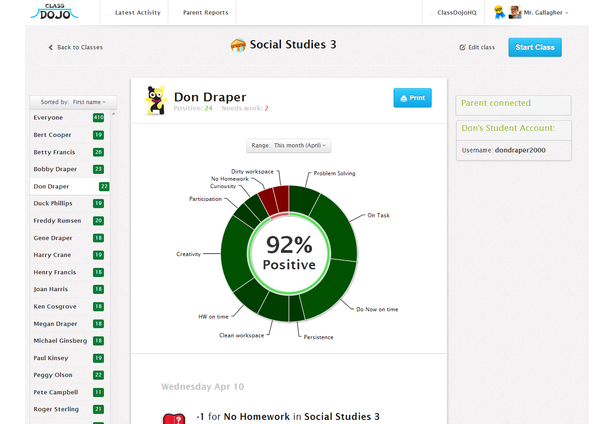Viewport: 615px width, 424px height.
Task: Select Henry Francis in the student list
Action: point(70,272)
